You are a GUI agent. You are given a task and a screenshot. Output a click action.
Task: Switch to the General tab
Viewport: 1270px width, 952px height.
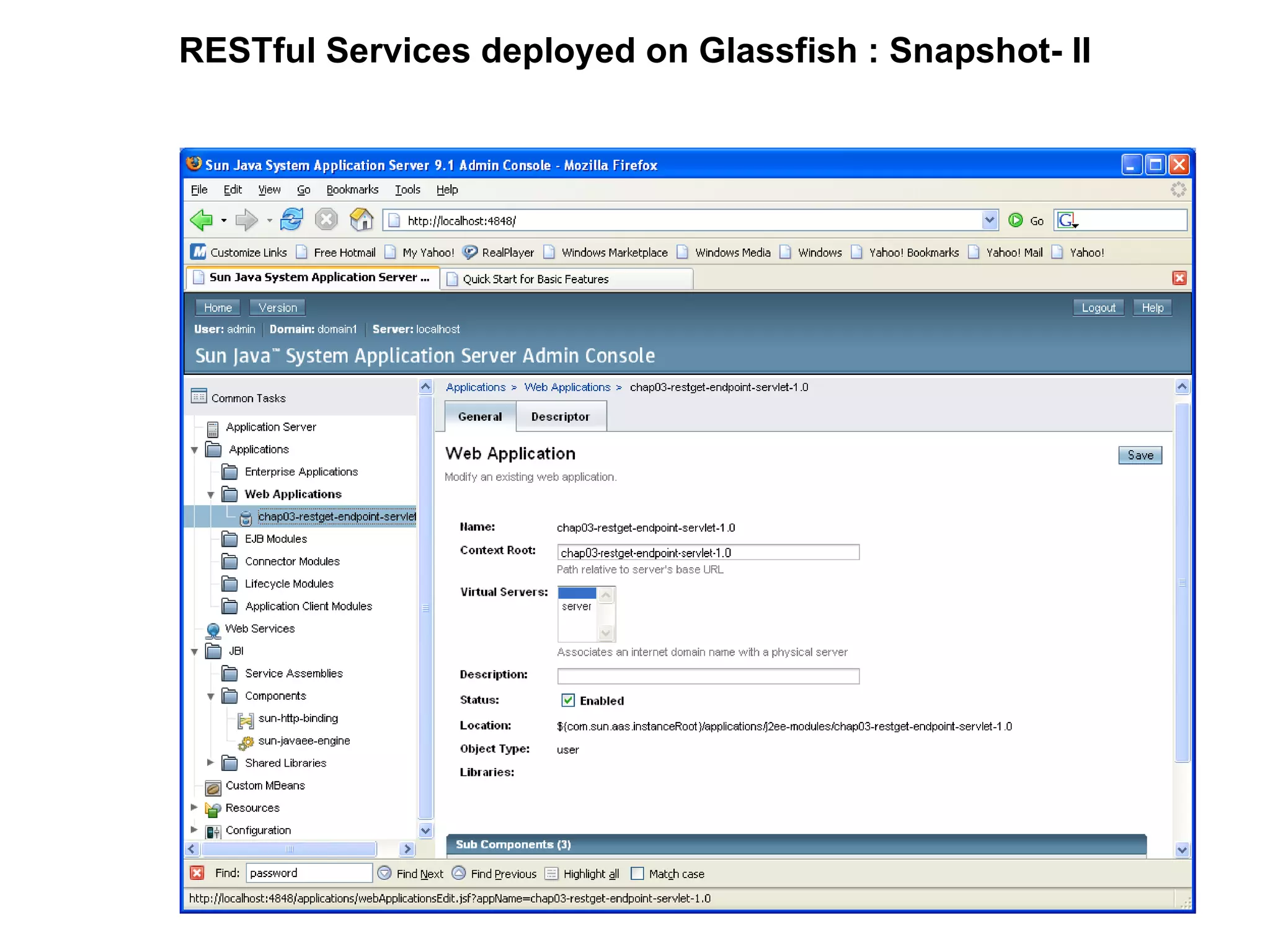pyautogui.click(x=480, y=416)
